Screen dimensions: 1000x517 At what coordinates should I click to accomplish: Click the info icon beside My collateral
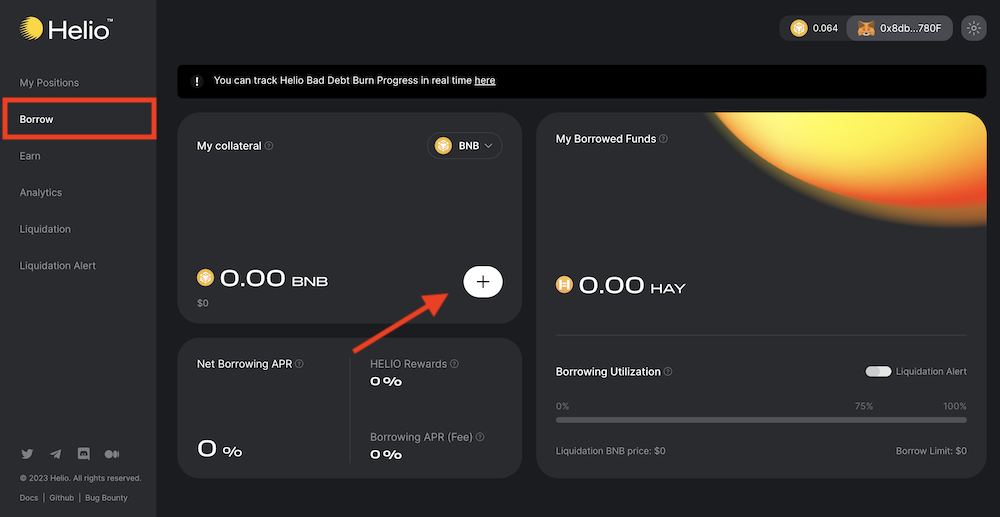pyautogui.click(x=269, y=146)
